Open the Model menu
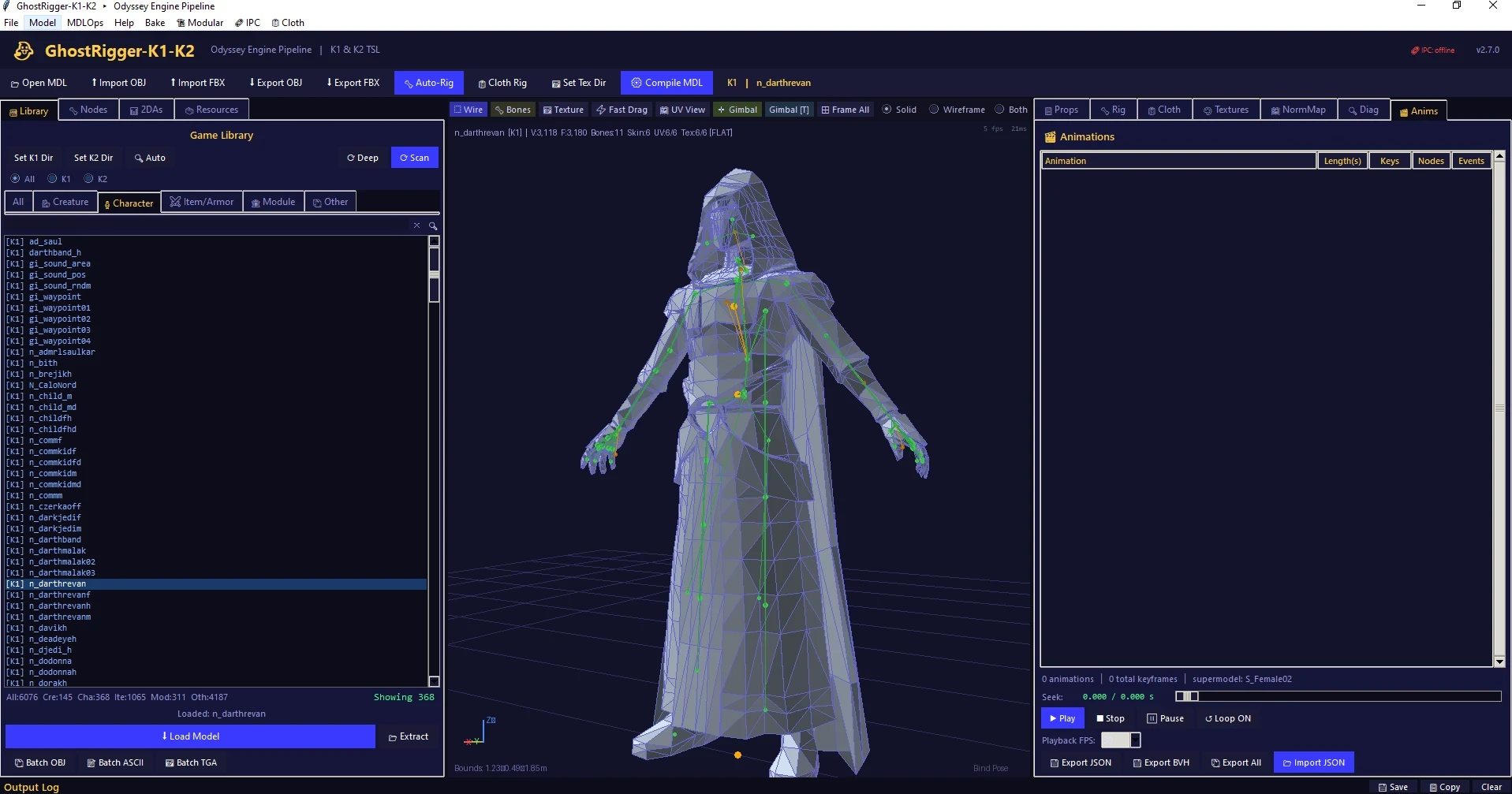The width and height of the screenshot is (1512, 794). [43, 23]
